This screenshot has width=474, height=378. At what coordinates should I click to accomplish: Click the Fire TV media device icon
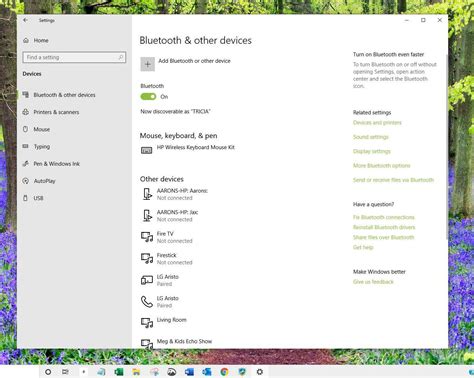[x=147, y=237]
